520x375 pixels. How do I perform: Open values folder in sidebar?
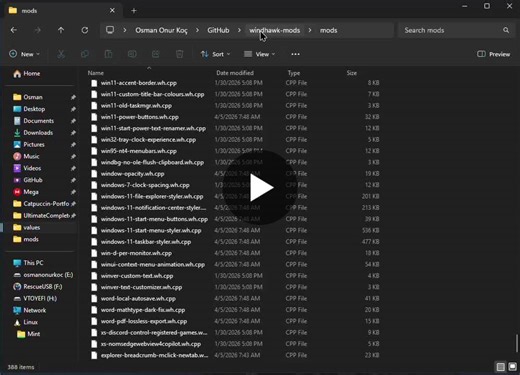pyautogui.click(x=27, y=227)
